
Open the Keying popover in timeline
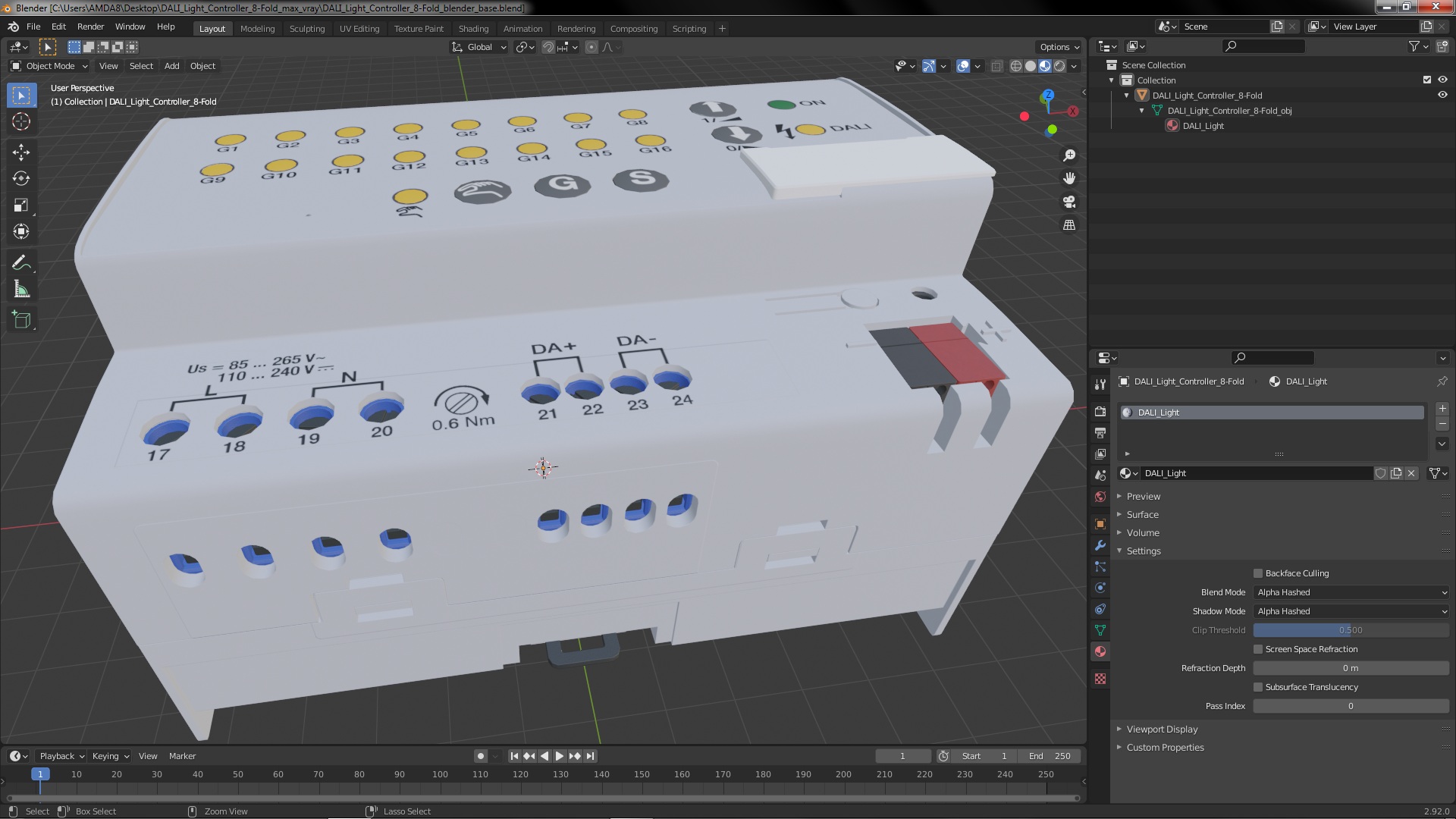pyautogui.click(x=110, y=756)
